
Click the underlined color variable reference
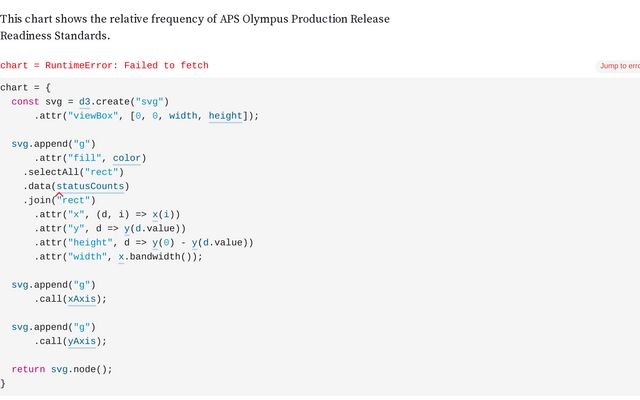127,158
